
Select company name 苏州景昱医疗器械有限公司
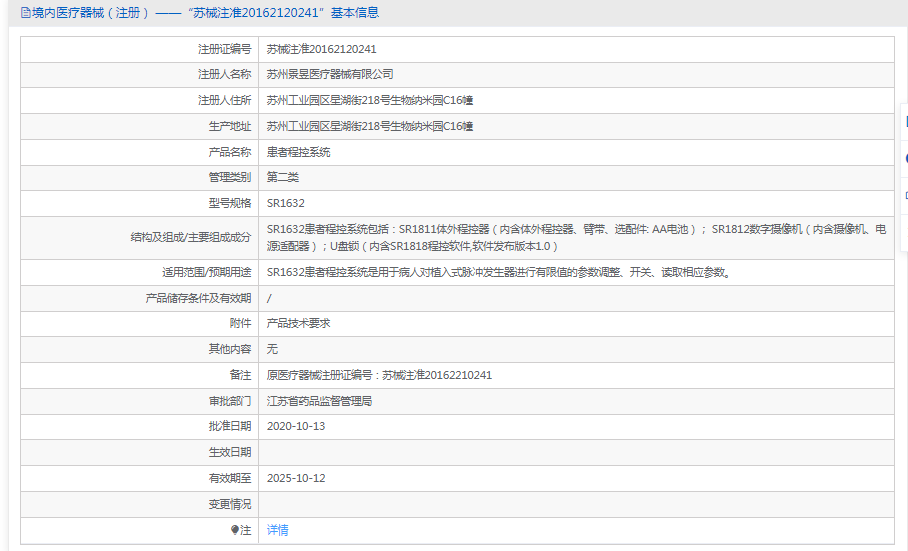point(330,74)
